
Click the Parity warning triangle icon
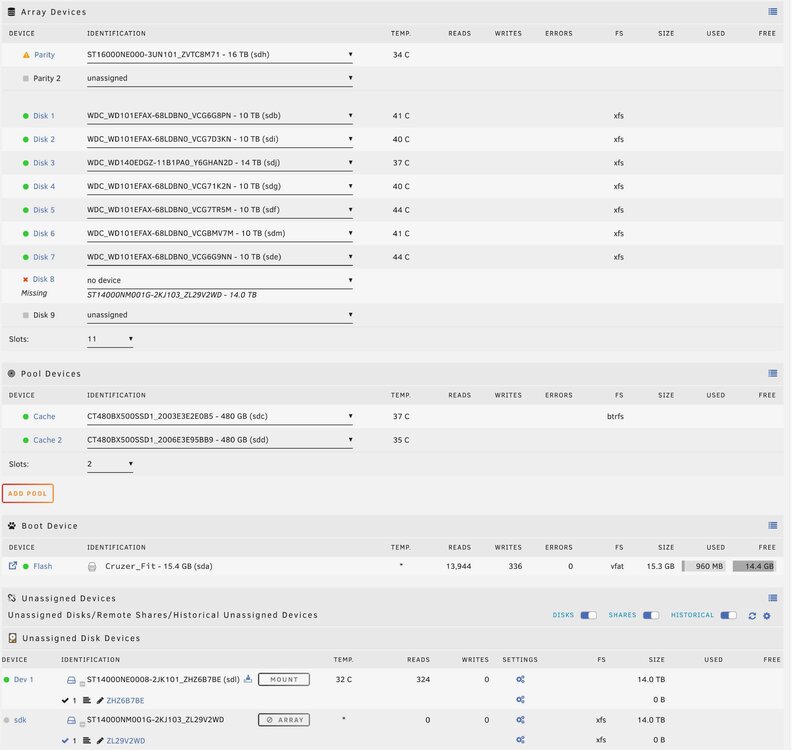(26, 55)
